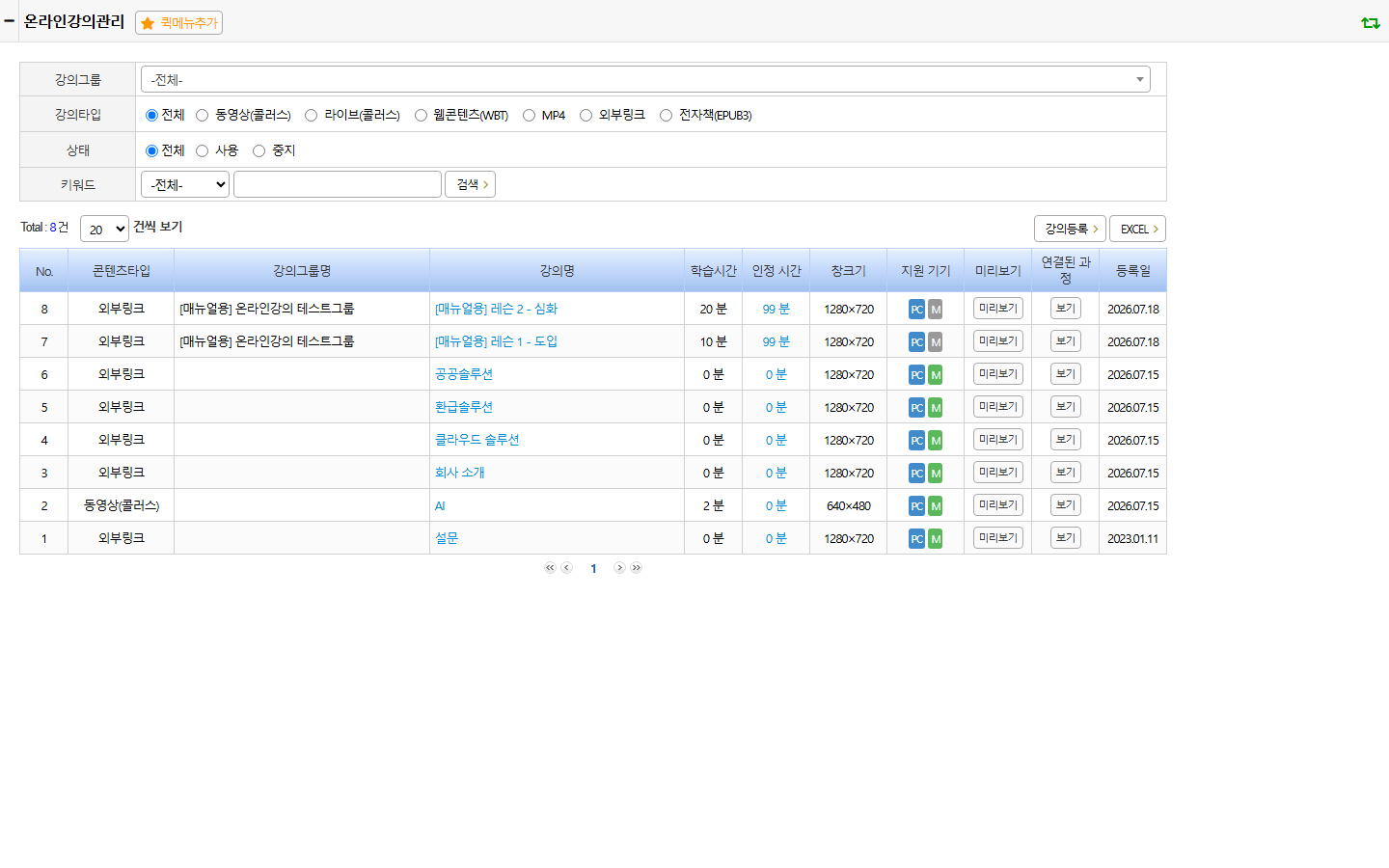Click the green refresh arrows icon
This screenshot has width=1389, height=868.
[1370, 22]
